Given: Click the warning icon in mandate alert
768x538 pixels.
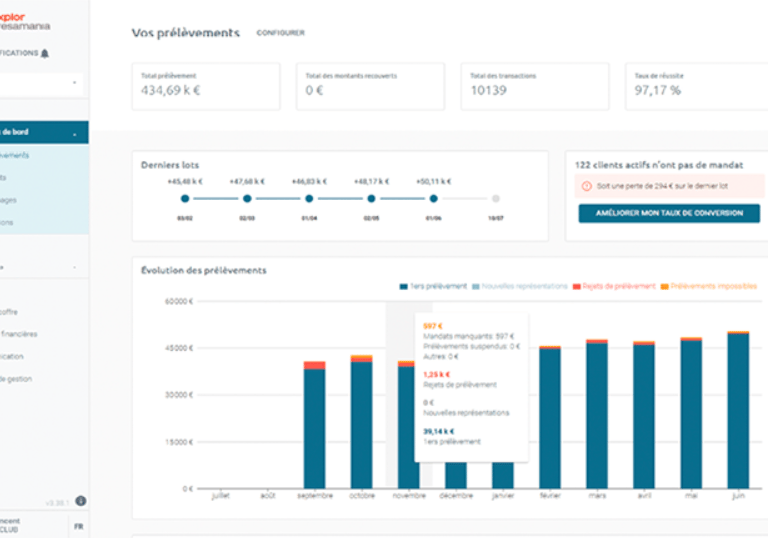Looking at the screenshot, I should click(586, 186).
